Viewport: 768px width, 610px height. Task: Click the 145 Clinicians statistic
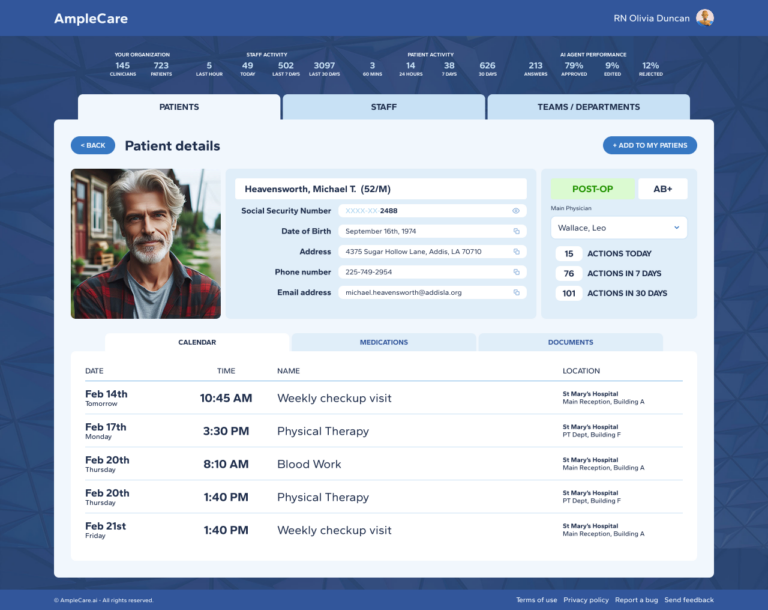[122, 69]
